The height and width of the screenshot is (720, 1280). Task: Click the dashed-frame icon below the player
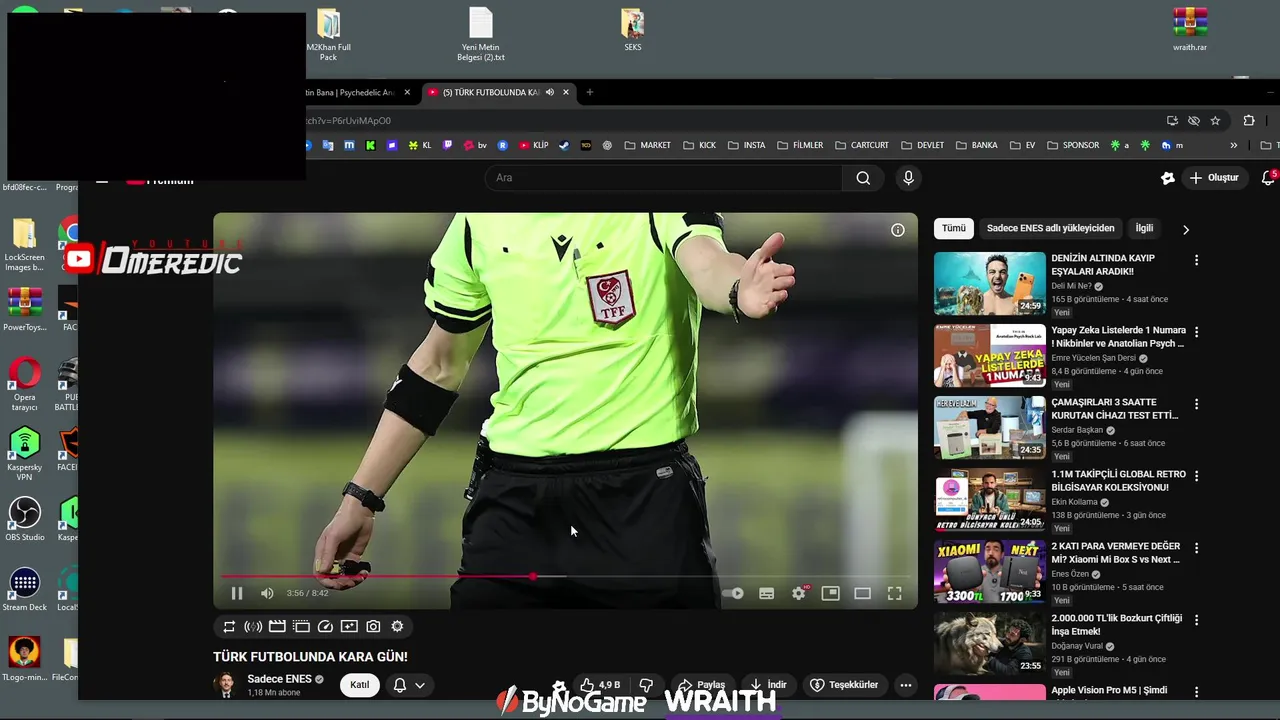point(301,626)
